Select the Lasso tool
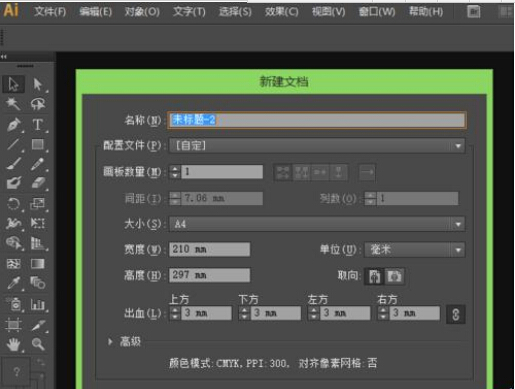 38,104
